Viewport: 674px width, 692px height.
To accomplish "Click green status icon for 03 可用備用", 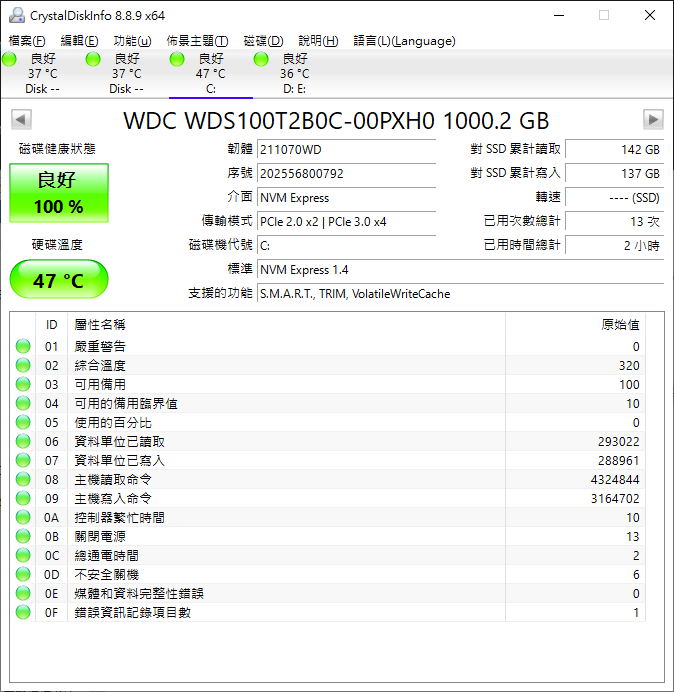I will tap(23, 384).
